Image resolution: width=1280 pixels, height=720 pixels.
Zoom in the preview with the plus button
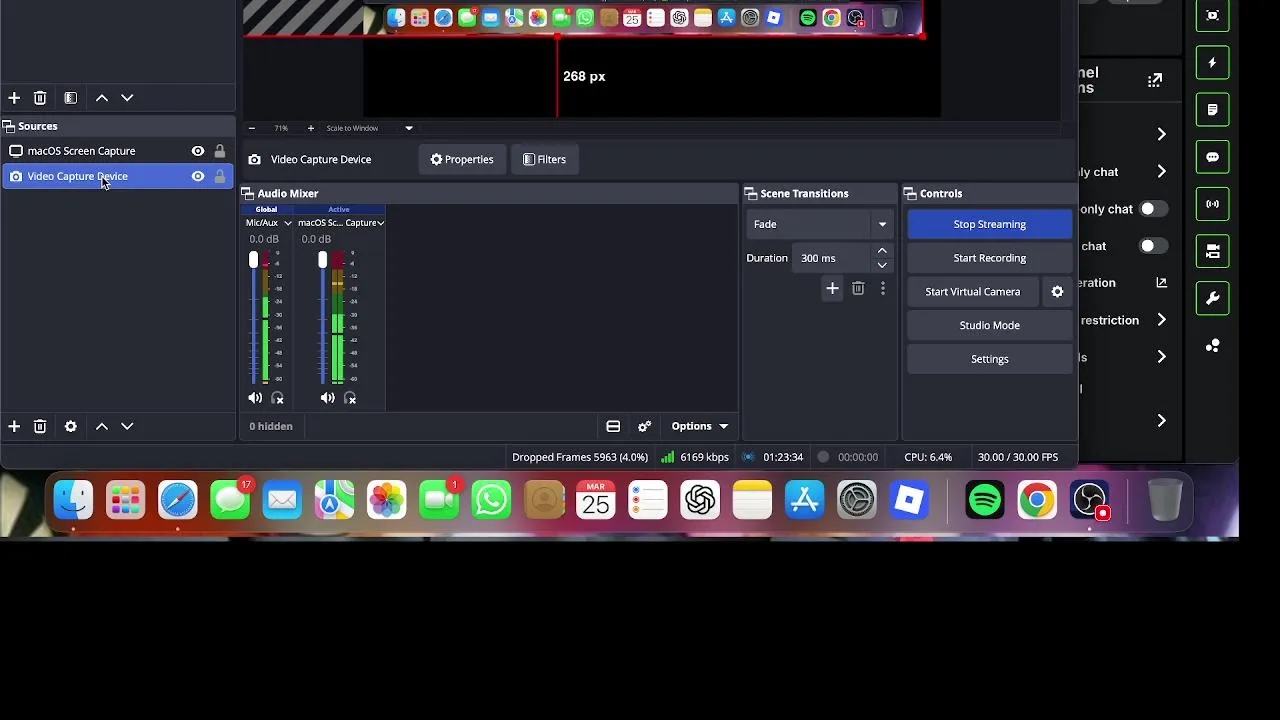click(310, 128)
